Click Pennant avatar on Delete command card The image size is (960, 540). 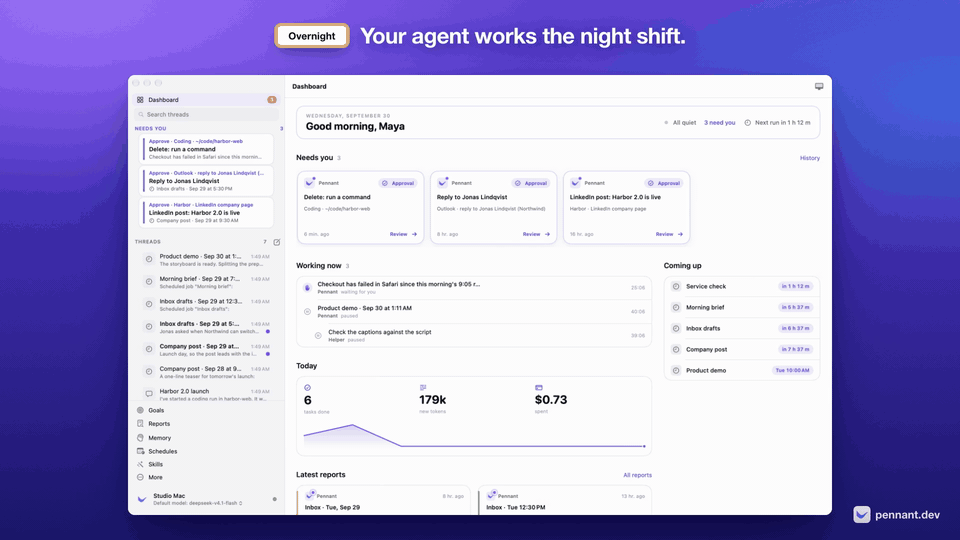point(310,182)
